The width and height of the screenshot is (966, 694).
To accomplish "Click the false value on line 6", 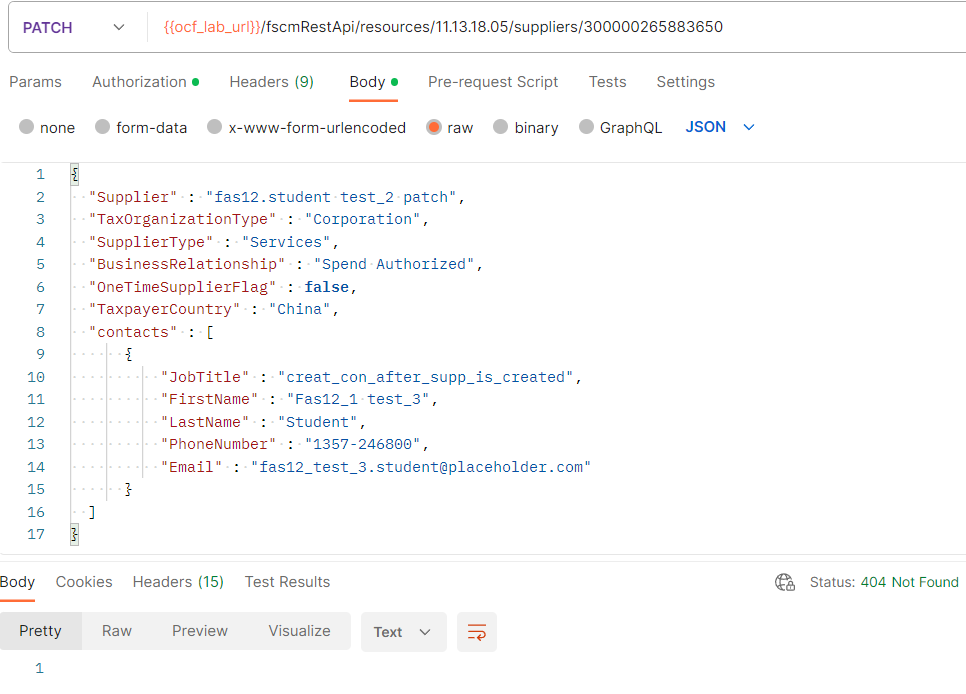I will click(x=327, y=287).
